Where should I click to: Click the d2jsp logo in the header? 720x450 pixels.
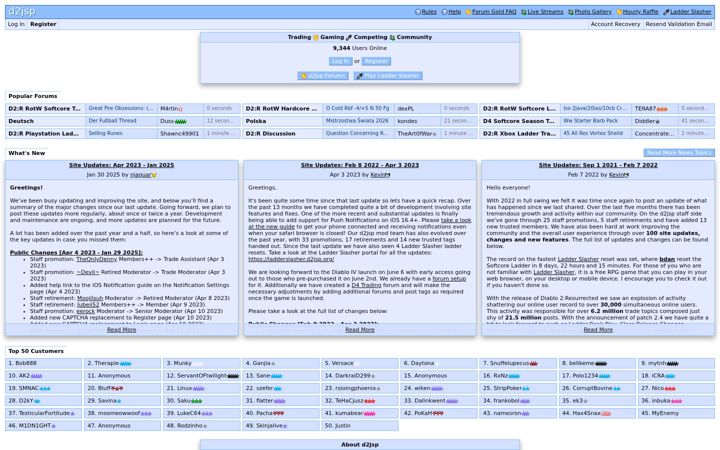tap(22, 11)
